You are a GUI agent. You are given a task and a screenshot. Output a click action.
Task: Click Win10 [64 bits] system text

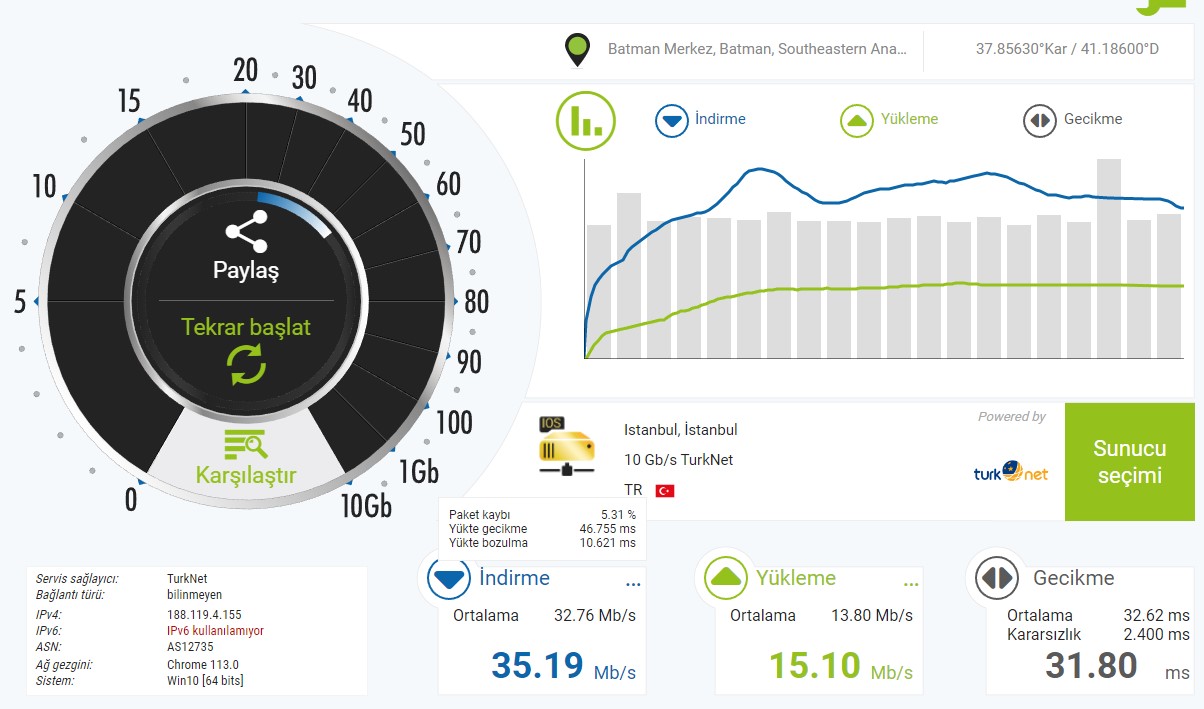coord(205,680)
